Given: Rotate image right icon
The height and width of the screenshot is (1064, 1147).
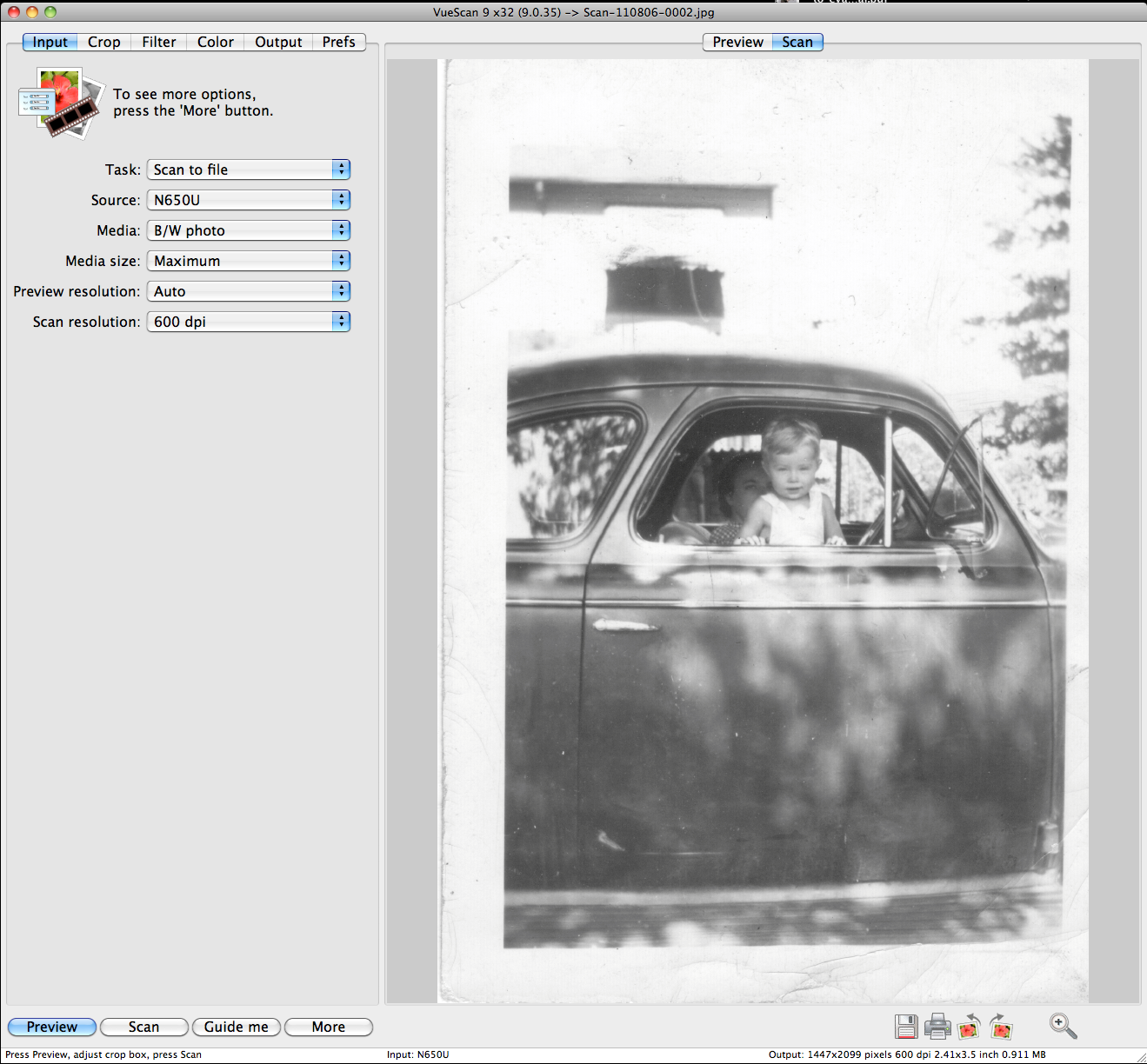Looking at the screenshot, I should coord(1001,1027).
